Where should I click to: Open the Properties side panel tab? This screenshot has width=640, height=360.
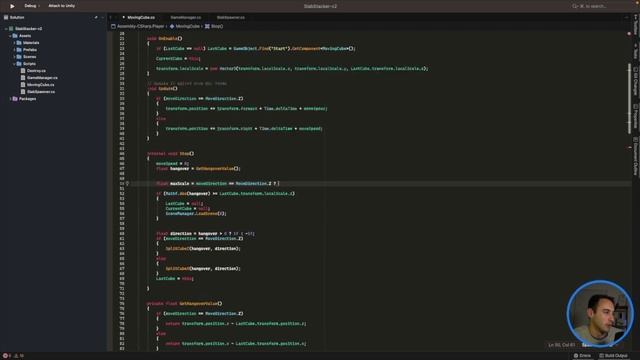pyautogui.click(x=636, y=117)
